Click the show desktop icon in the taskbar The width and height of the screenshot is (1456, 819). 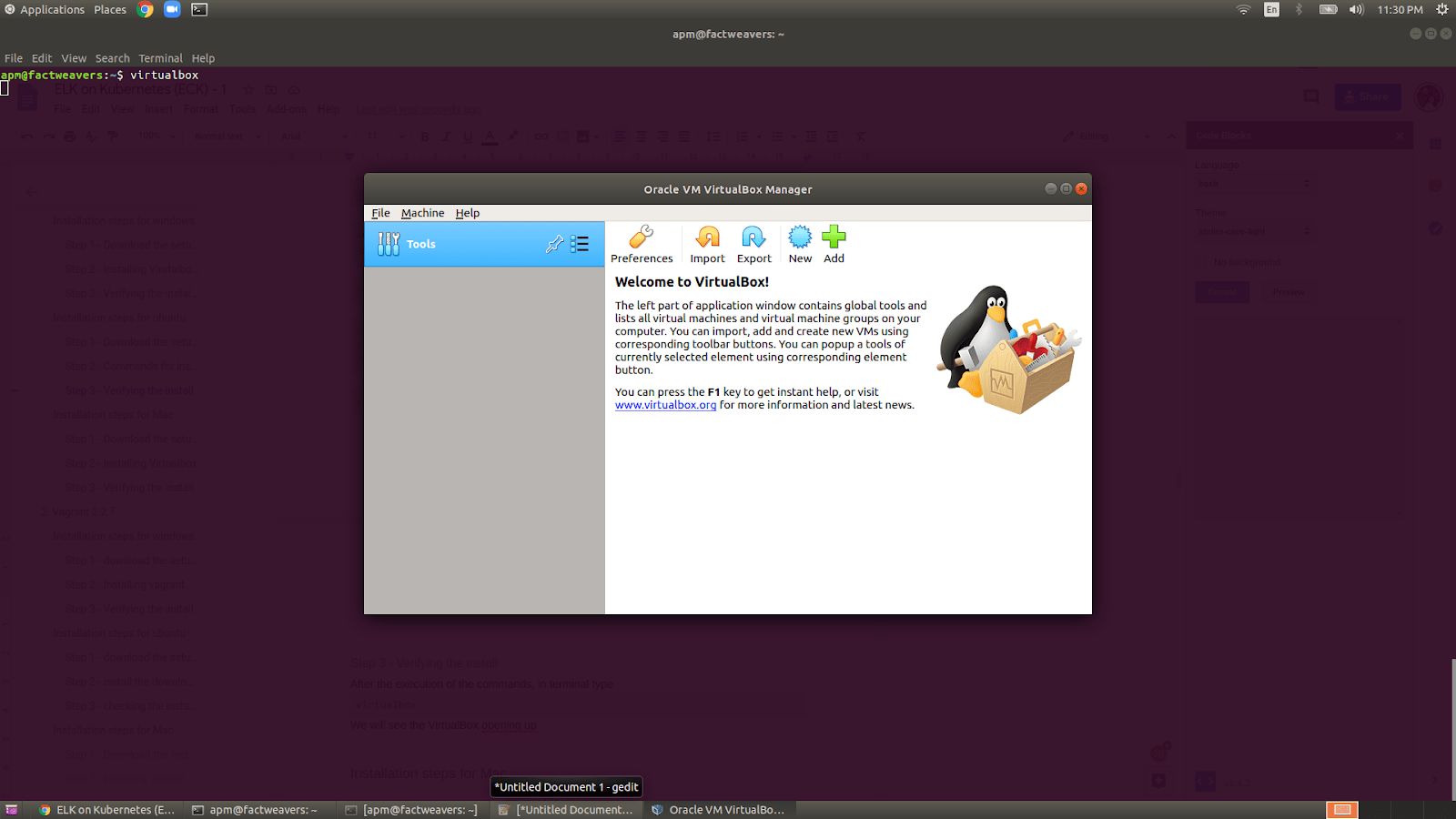tap(12, 810)
